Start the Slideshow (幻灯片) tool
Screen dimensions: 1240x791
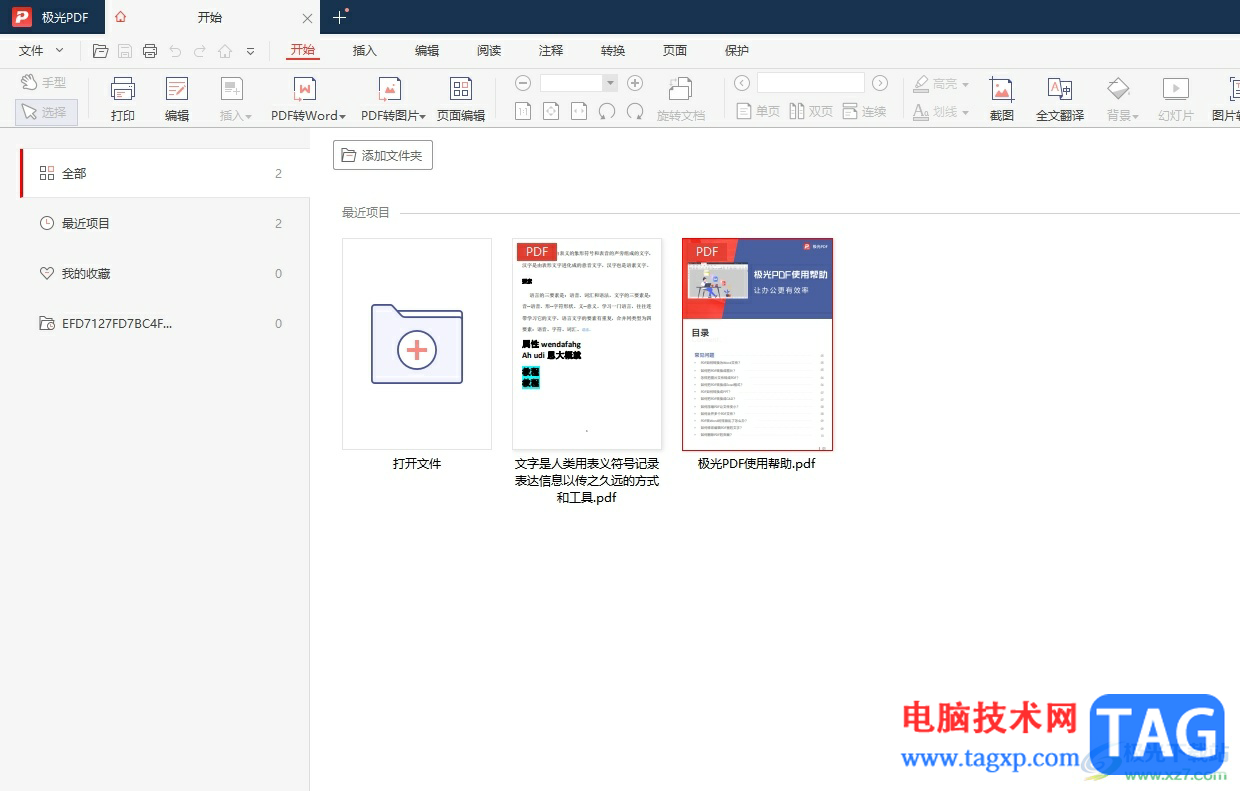pos(1176,99)
